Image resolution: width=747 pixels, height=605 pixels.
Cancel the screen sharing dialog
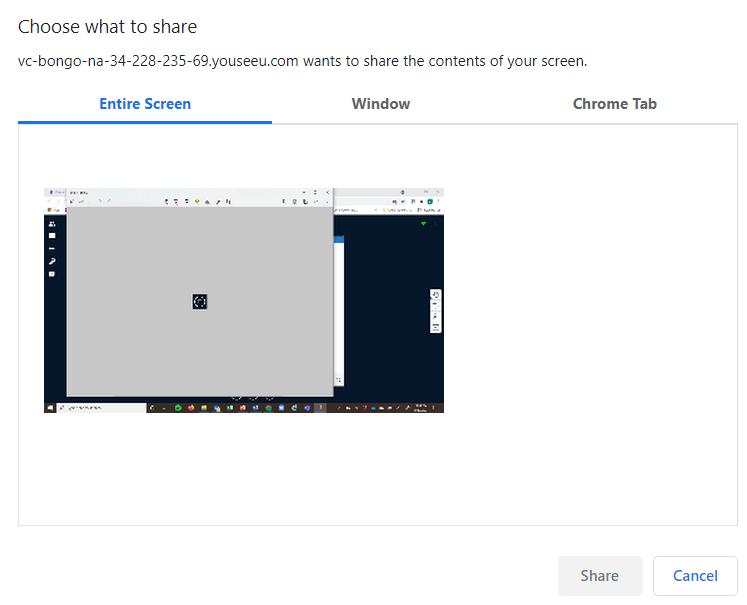tap(694, 576)
